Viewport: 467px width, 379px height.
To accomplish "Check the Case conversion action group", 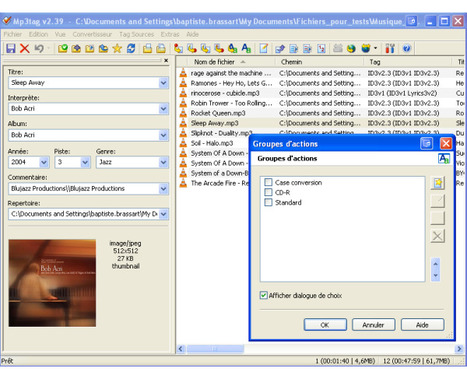I will point(268,182).
